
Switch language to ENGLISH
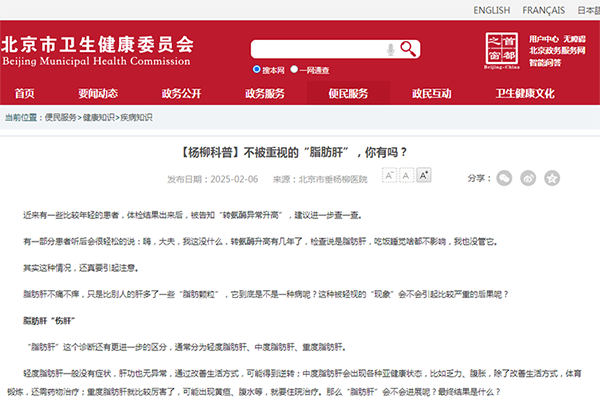[491, 10]
